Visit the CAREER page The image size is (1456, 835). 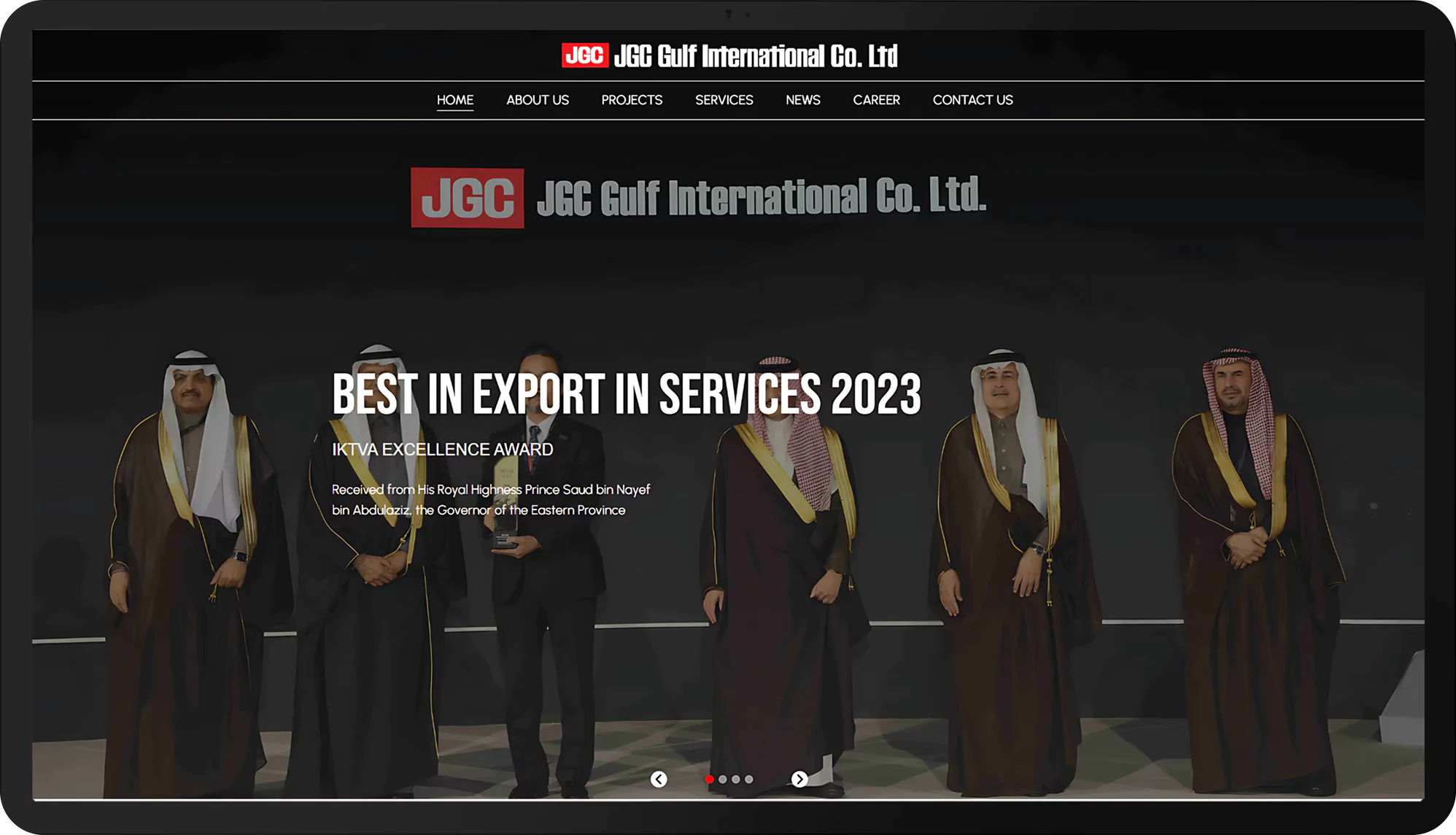[877, 100]
